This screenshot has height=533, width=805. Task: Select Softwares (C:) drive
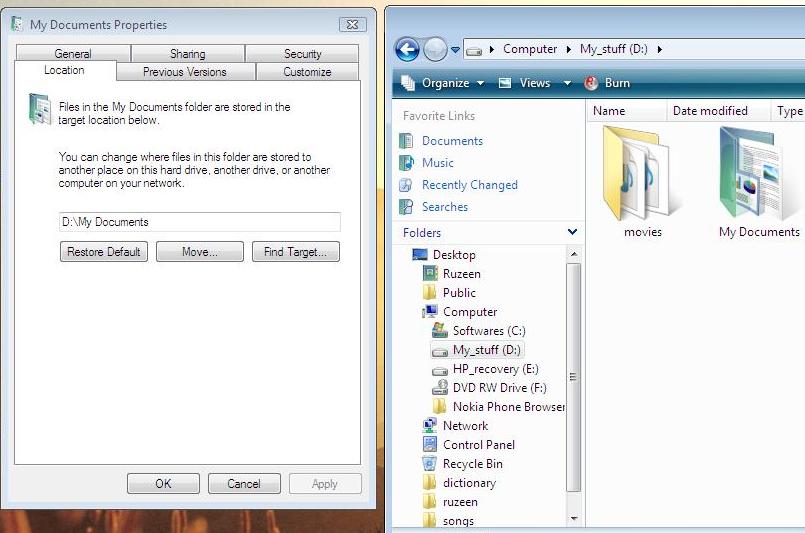(x=488, y=331)
